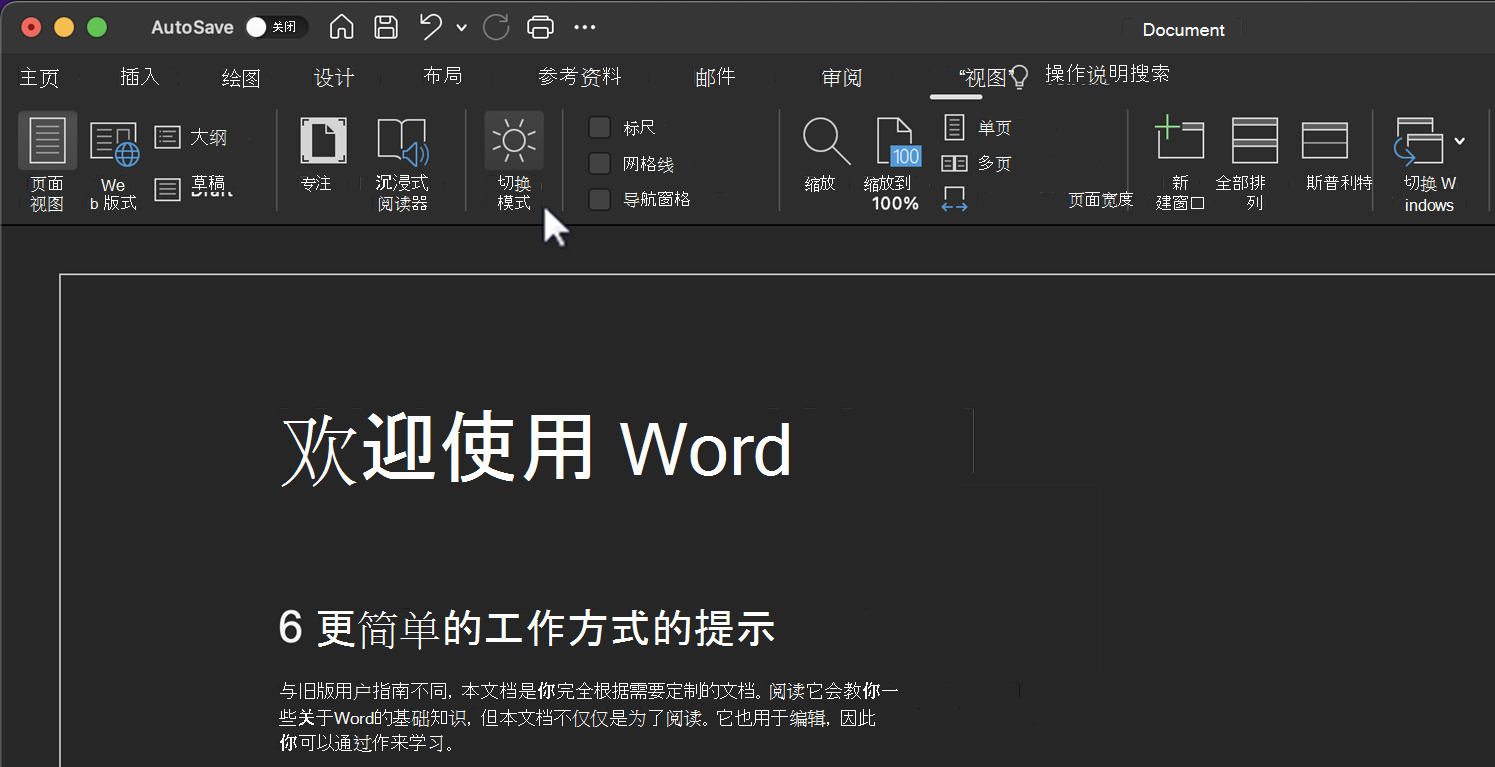
Task: Click the green full-screen window button
Action: pos(97,27)
